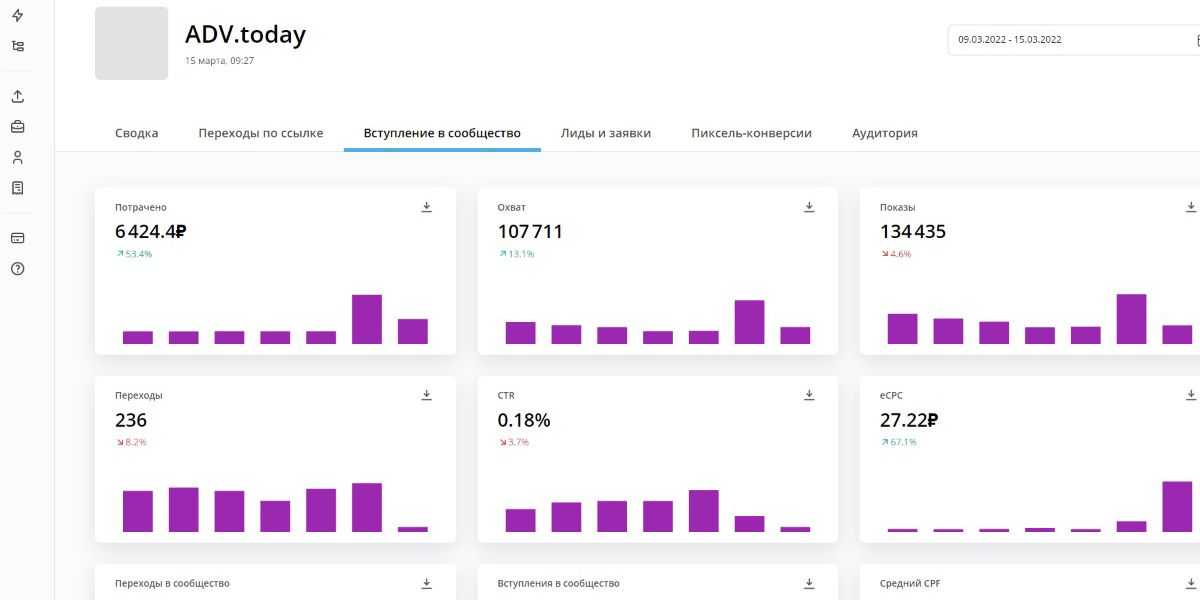Screen dimensions: 1200x600
Task: Open the document report icon in sidebar
Action: 17,188
